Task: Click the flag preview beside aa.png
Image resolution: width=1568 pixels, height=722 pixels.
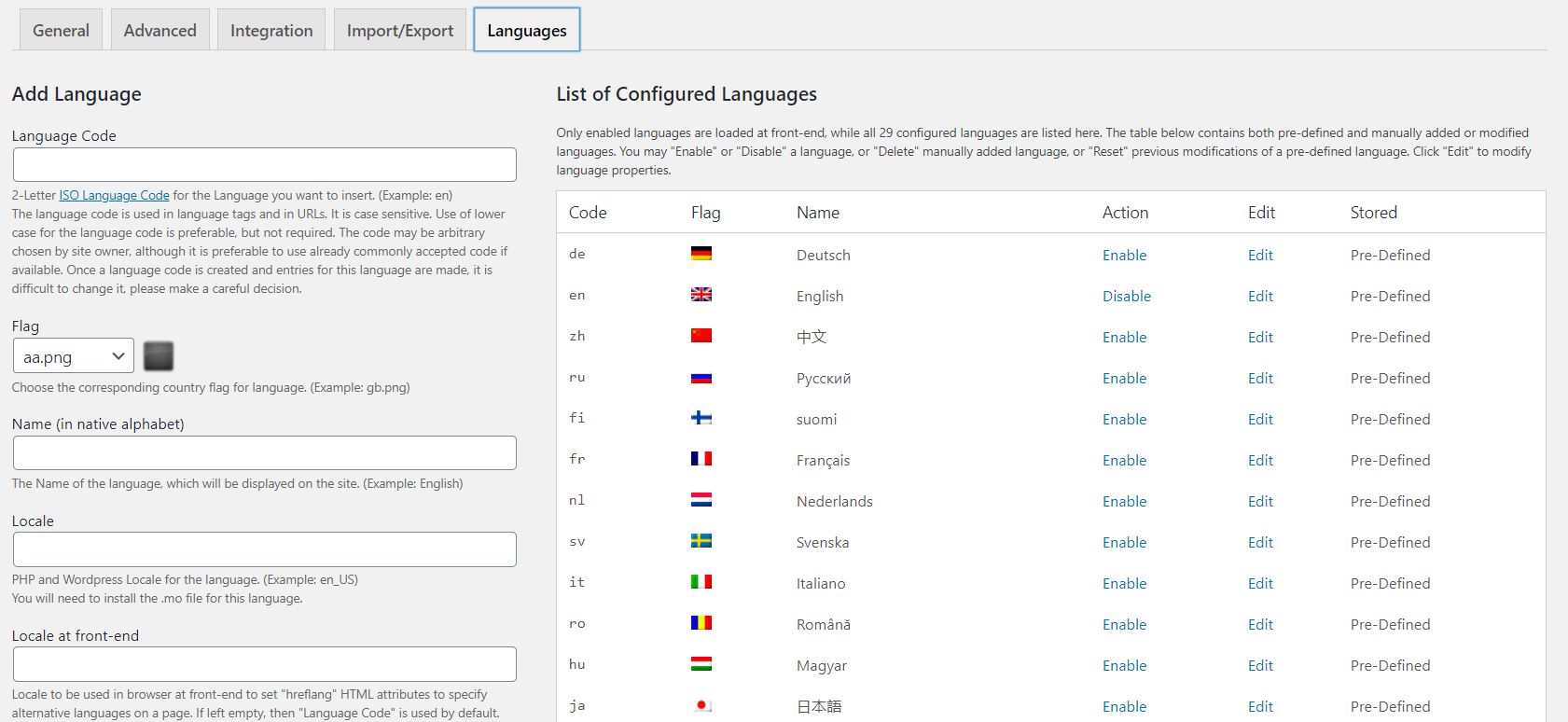Action: click(x=159, y=356)
